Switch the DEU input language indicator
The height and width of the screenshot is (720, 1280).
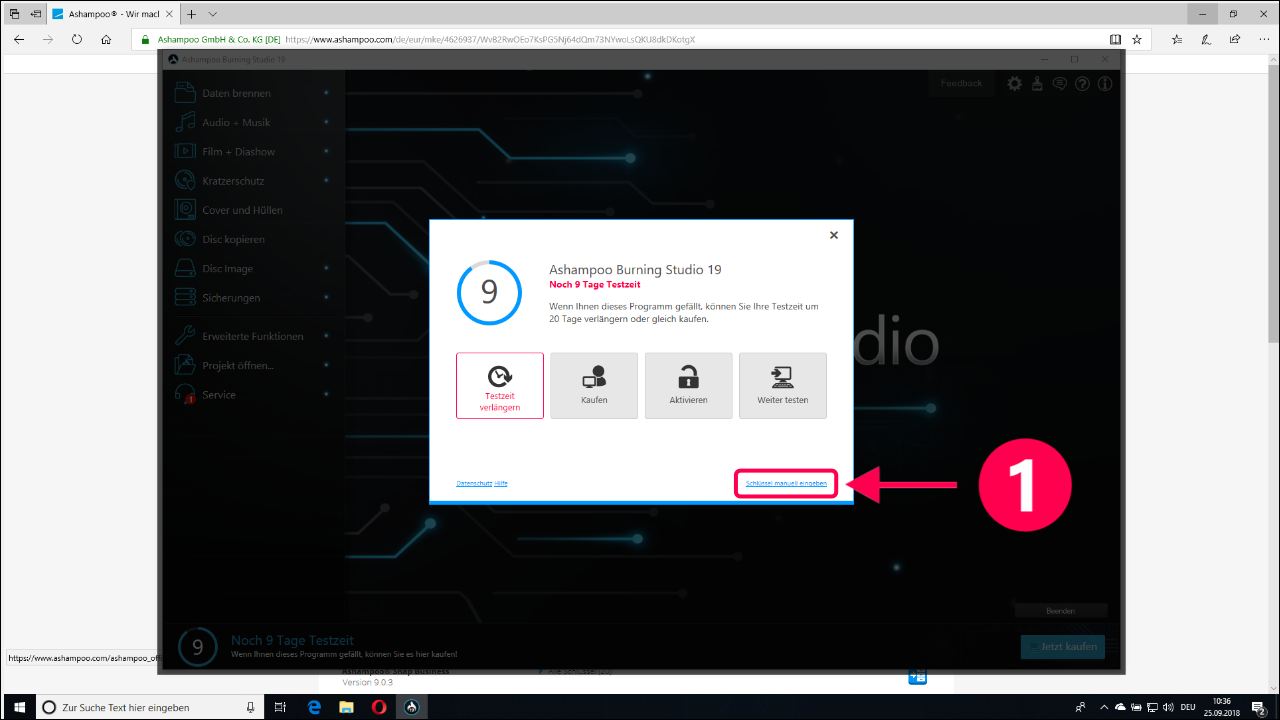tap(1188, 707)
